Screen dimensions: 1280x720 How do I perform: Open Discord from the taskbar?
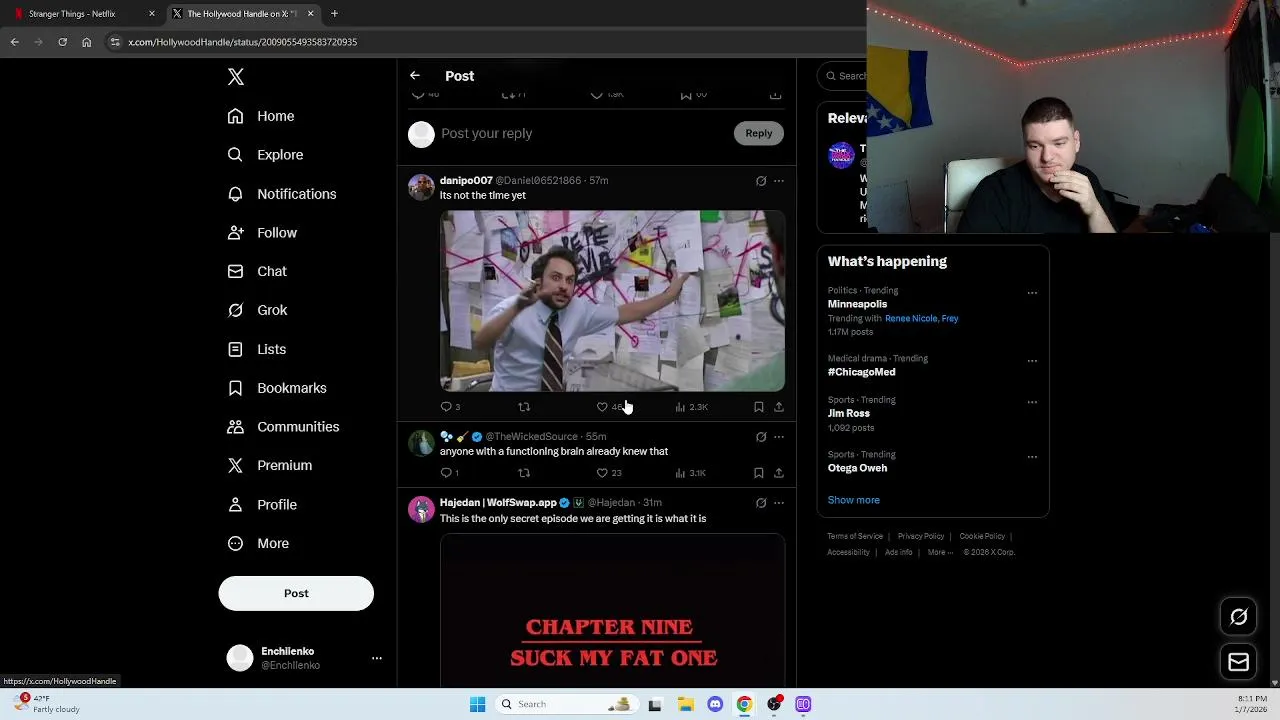715,704
